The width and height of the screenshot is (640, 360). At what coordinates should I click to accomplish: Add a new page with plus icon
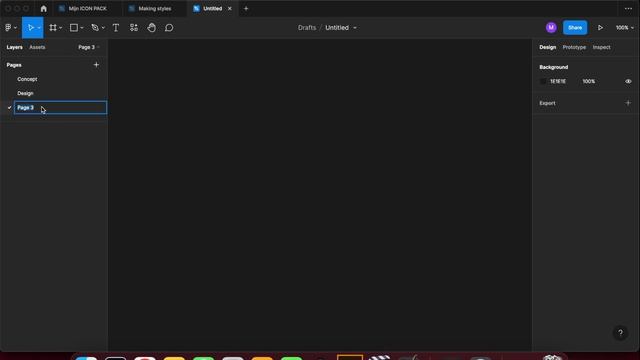[x=96, y=64]
